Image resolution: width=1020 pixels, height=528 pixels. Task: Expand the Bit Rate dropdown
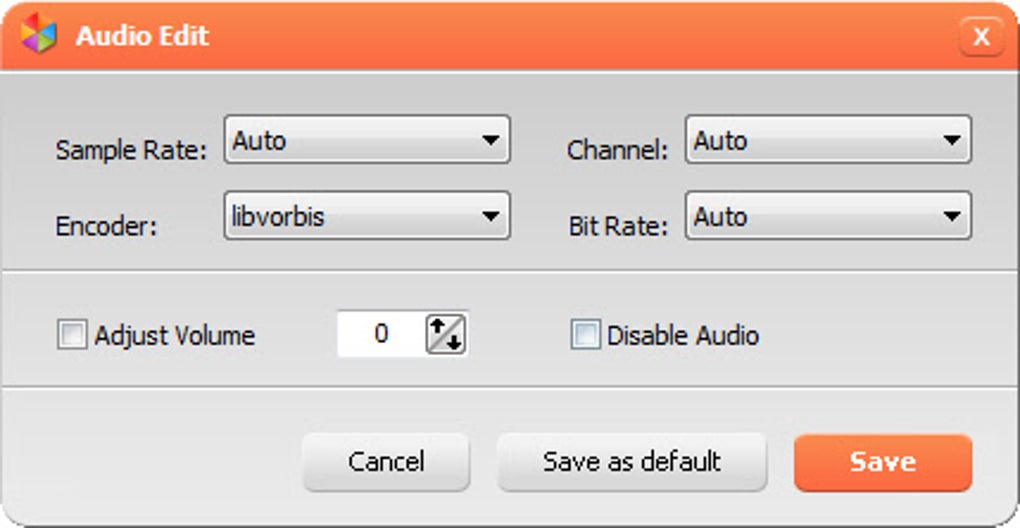point(828,215)
